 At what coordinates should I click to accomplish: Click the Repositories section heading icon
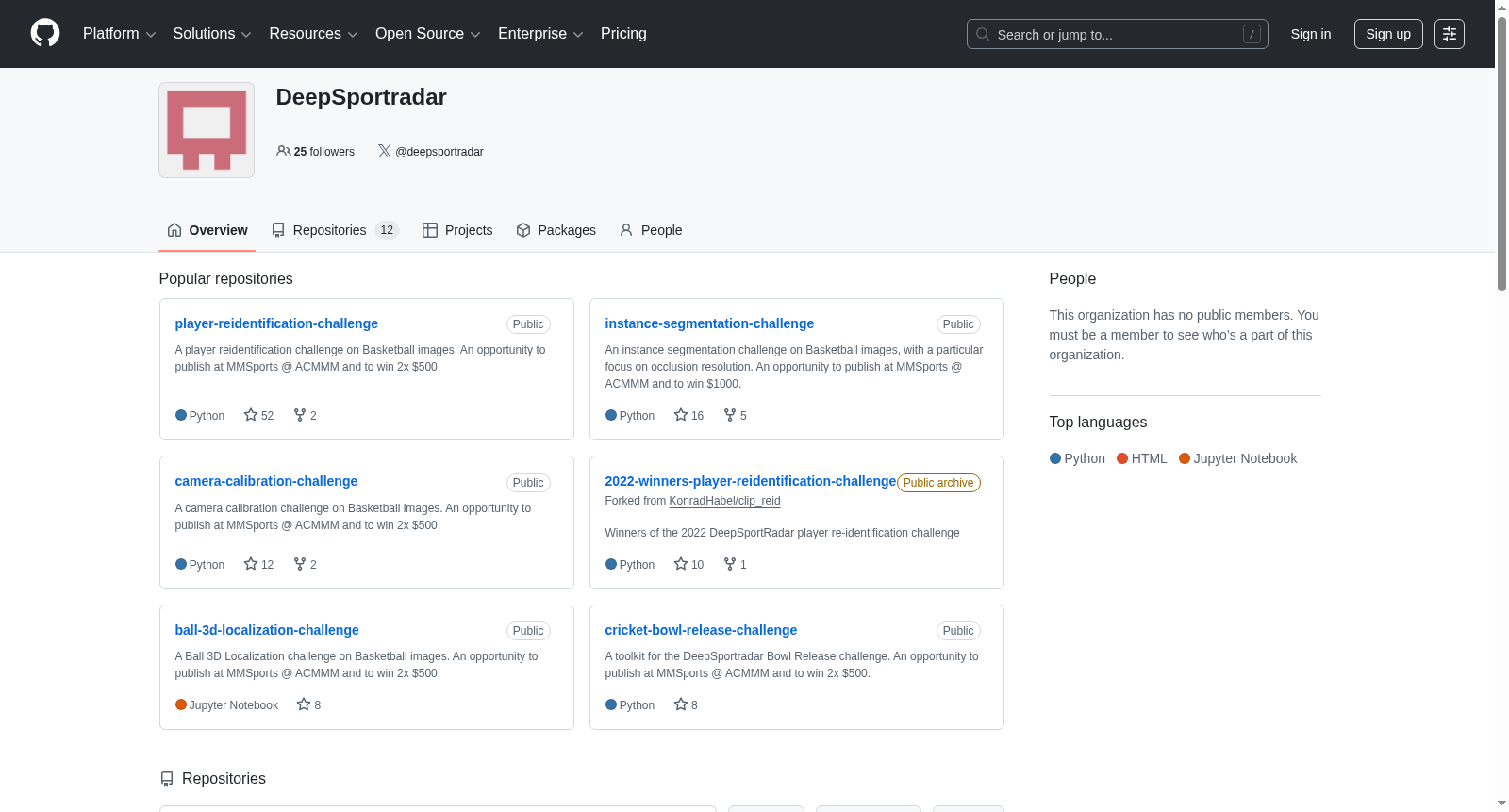(167, 779)
